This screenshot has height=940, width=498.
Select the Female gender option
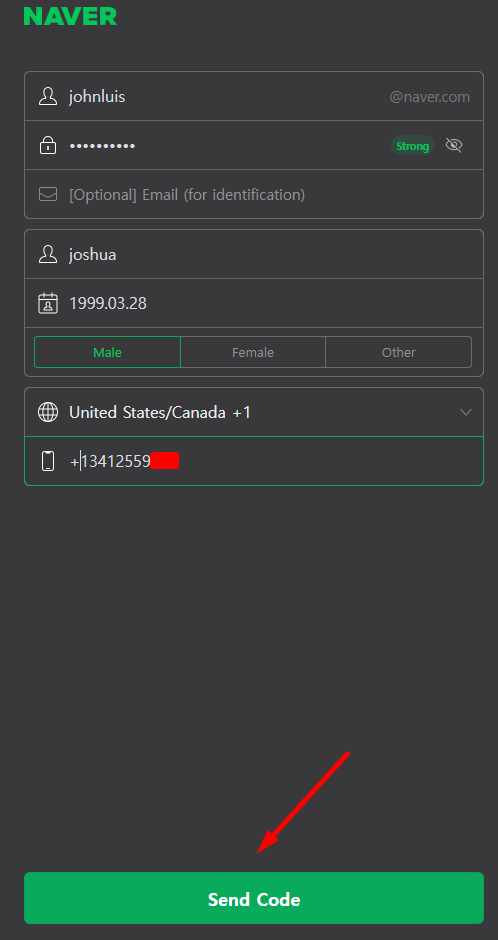(x=253, y=352)
